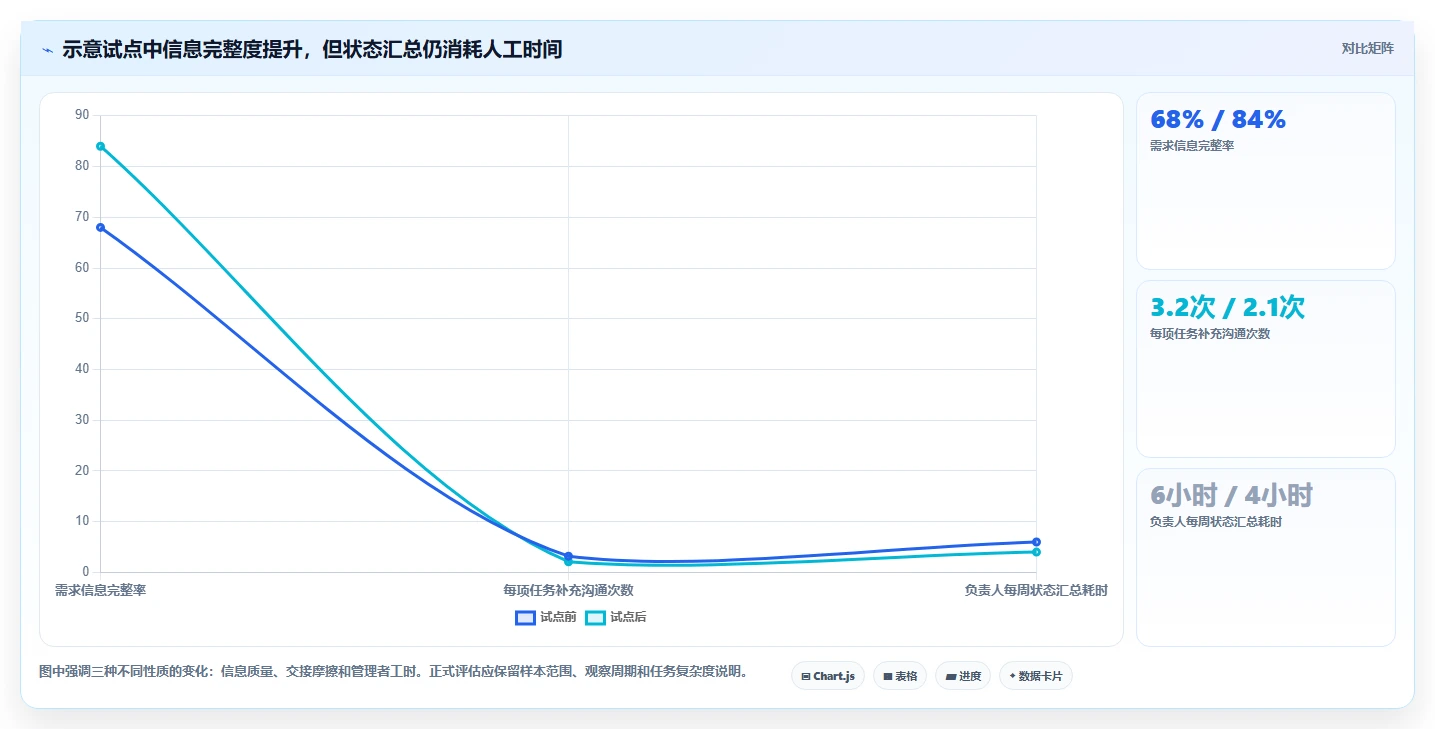
Task: Click the 试点后 cyan legend color box
Action: coord(596,617)
